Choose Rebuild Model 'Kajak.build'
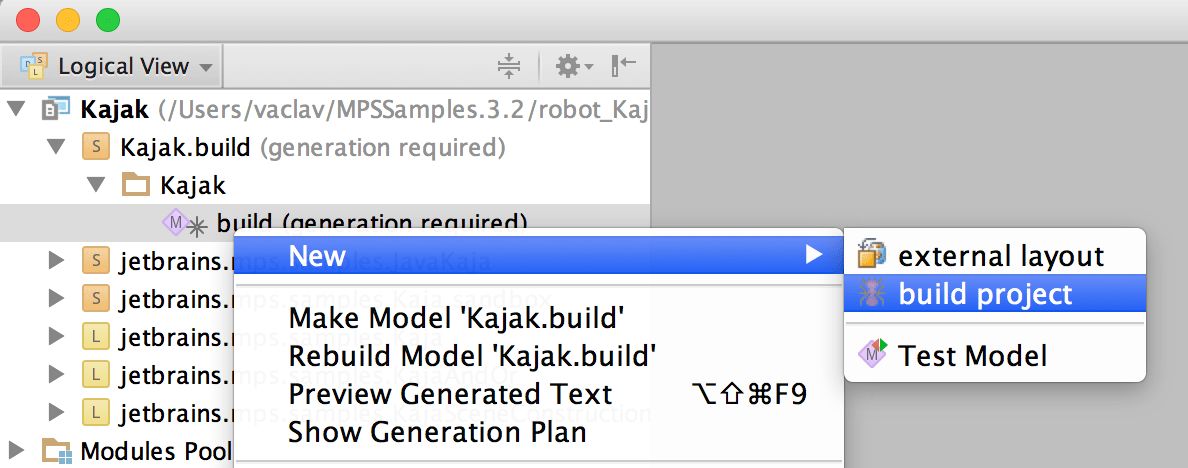Image resolution: width=1188 pixels, height=468 pixels. tap(472, 355)
